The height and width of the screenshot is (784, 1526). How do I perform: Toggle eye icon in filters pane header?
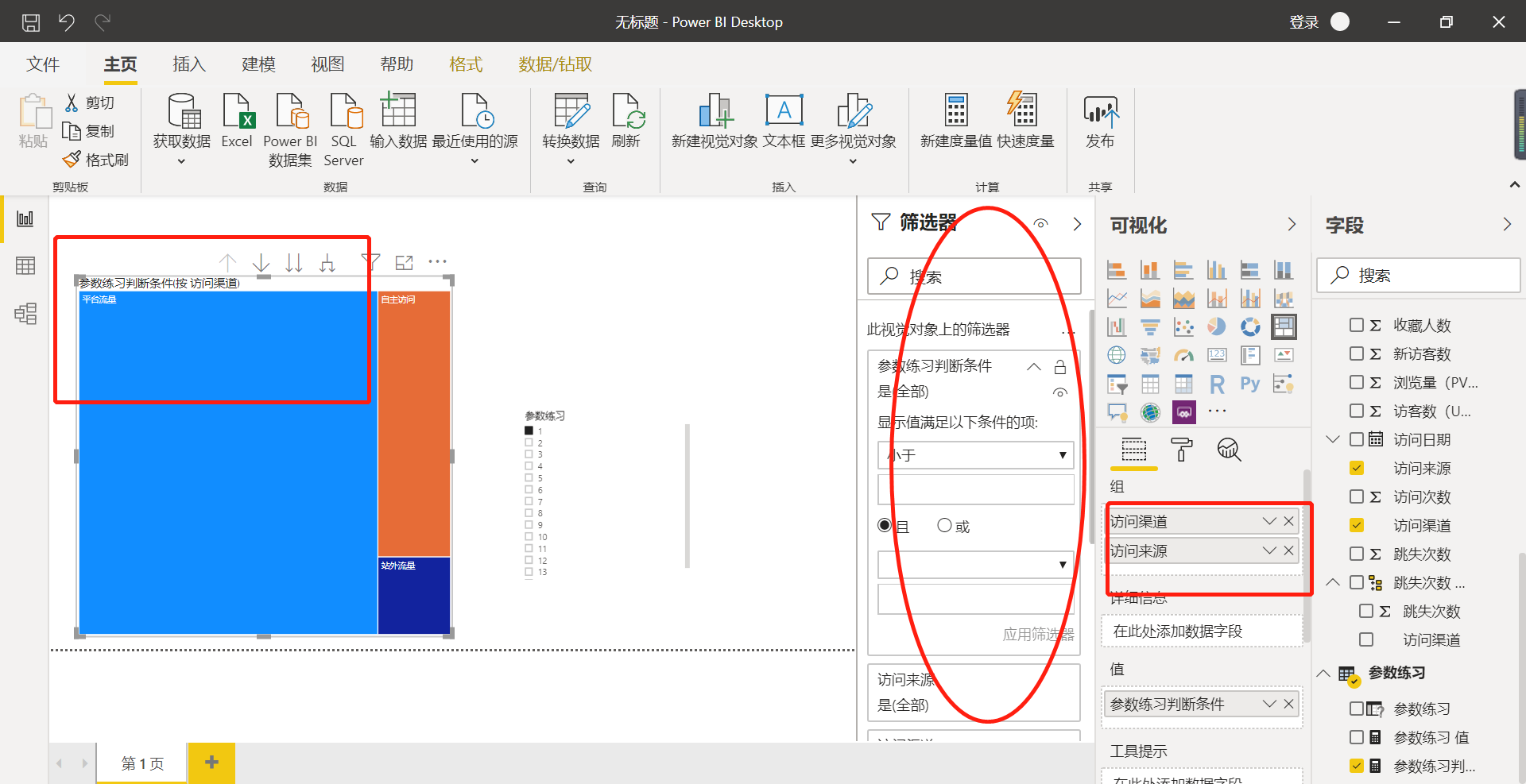pyautogui.click(x=1040, y=224)
